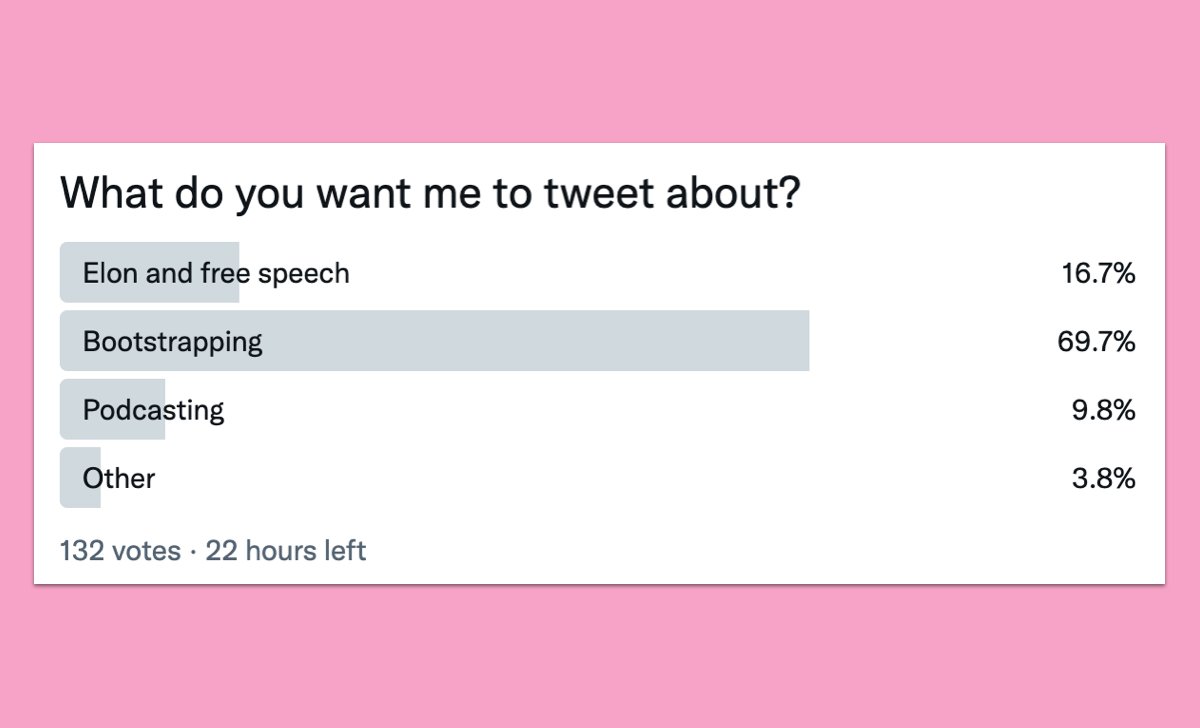The width and height of the screenshot is (1200, 728).
Task: Click the dot separator after '132 votes'
Action: (x=193, y=551)
